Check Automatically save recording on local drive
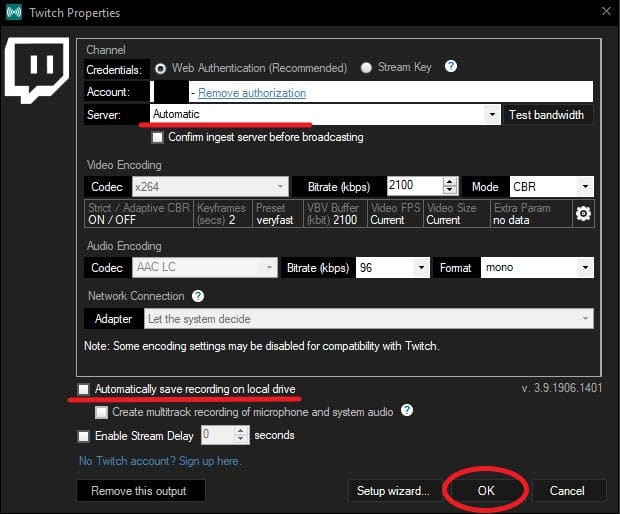This screenshot has width=620, height=514. point(84,388)
